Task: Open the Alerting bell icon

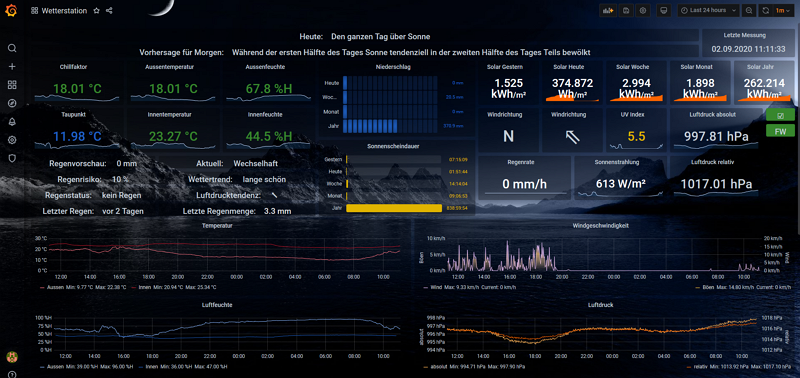Action: [12, 121]
